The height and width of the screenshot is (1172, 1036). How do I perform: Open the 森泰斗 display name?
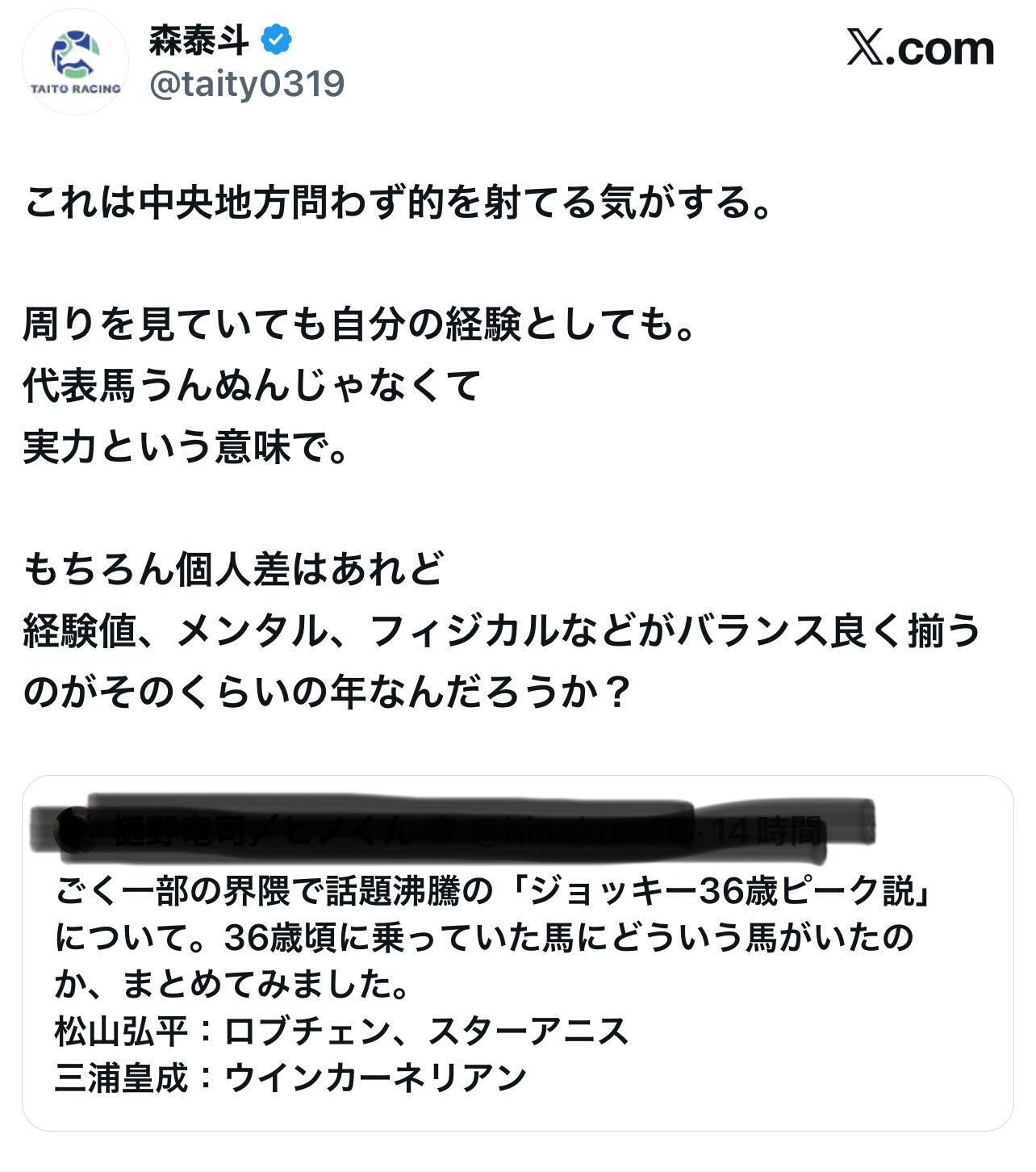(x=199, y=40)
